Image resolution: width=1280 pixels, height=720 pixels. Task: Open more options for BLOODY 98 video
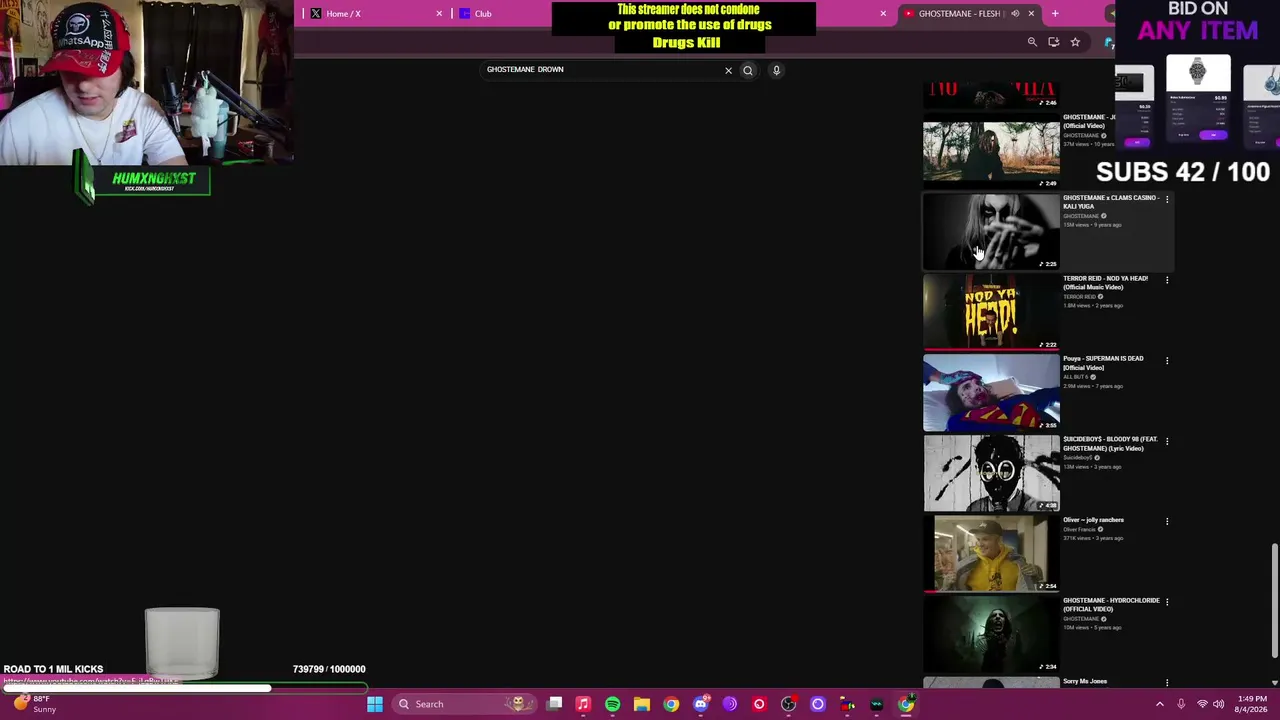click(1167, 441)
